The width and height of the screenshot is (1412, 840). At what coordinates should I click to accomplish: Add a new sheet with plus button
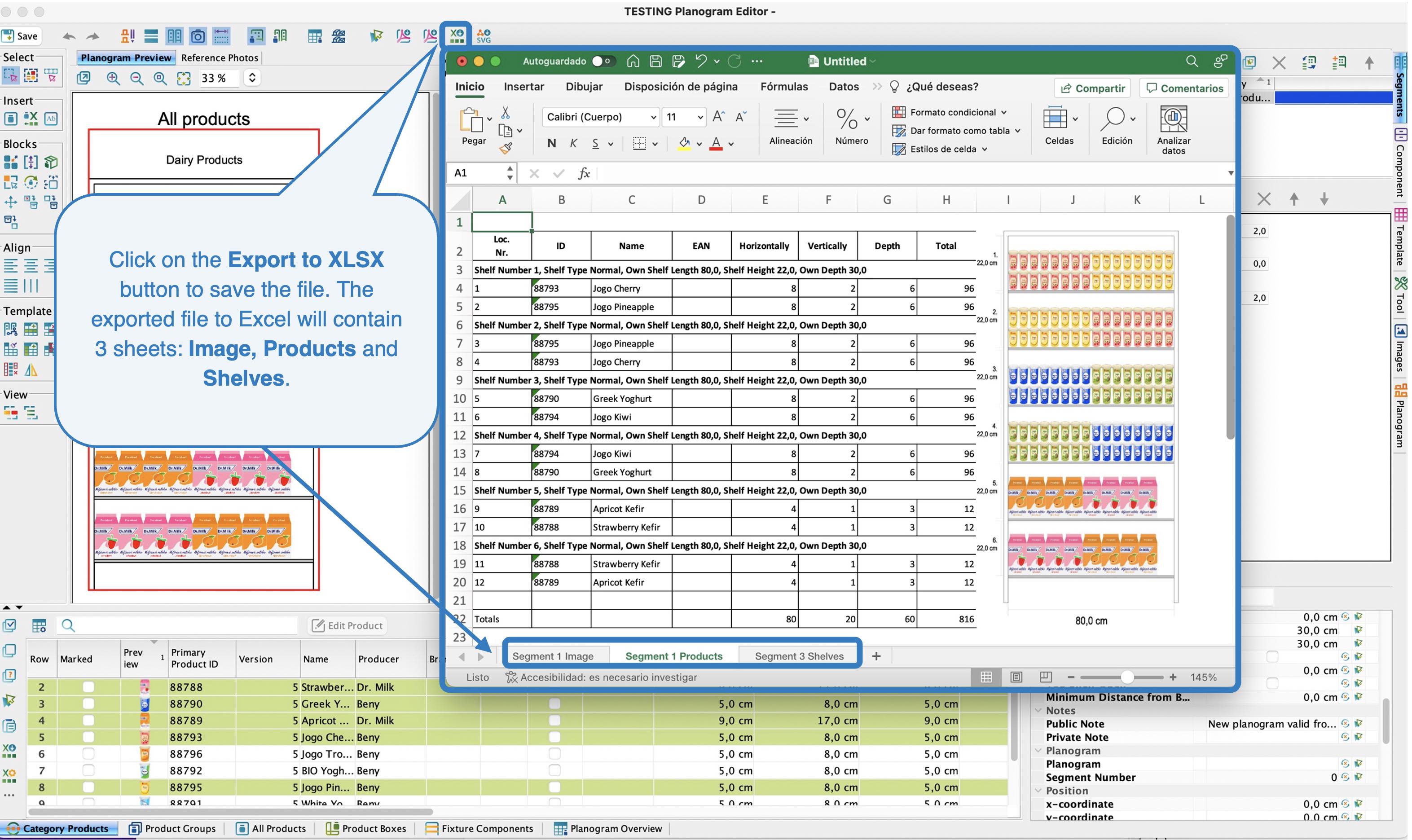click(x=876, y=656)
